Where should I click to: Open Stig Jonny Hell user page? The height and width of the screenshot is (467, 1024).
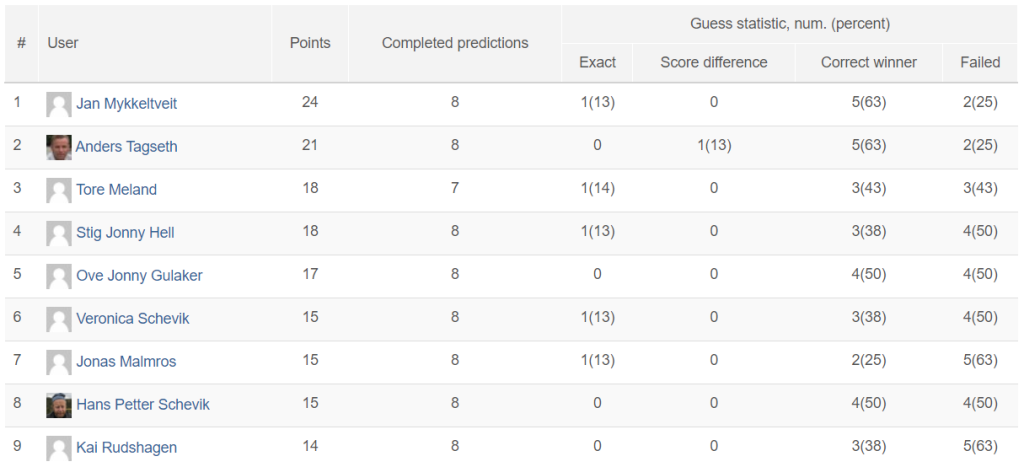coord(125,233)
